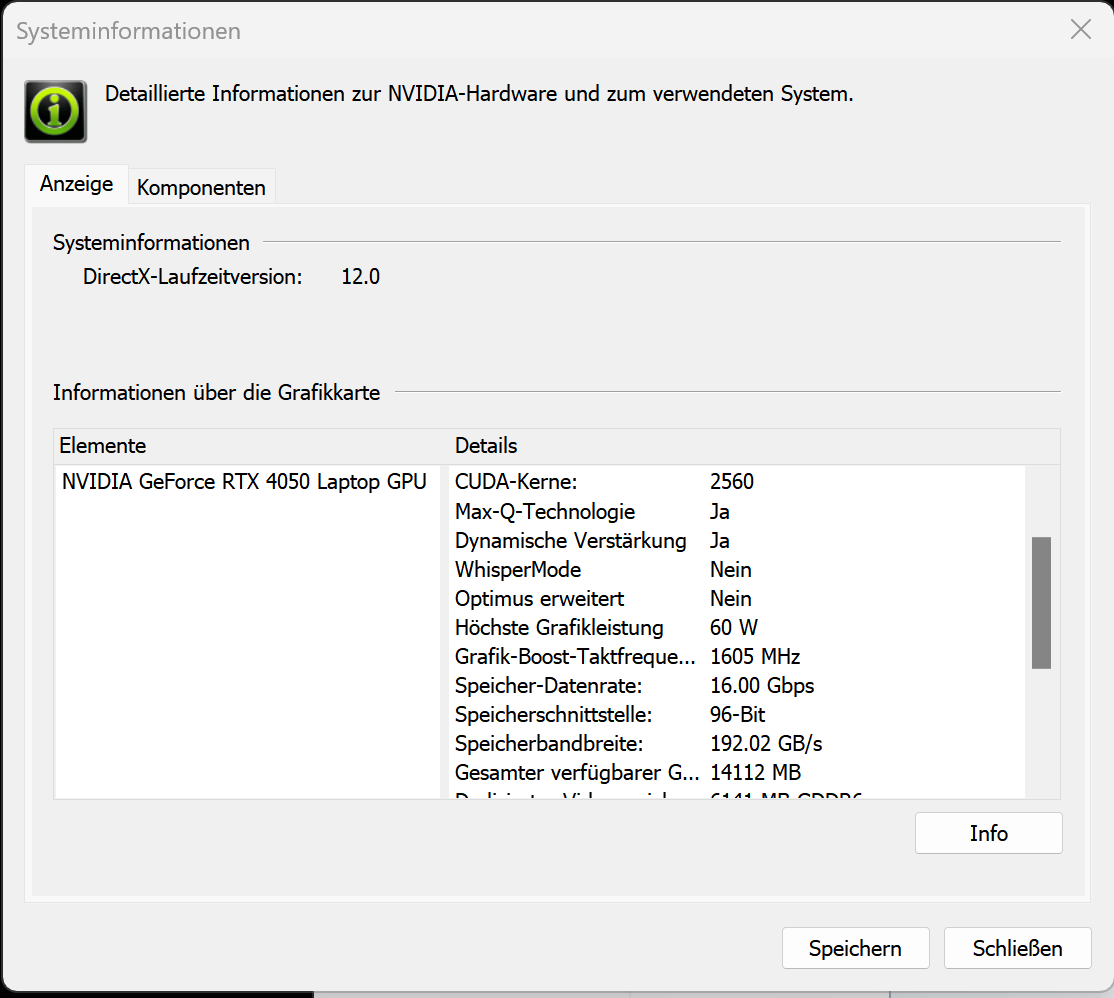
Task: Click the Schließen button
Action: (x=1017, y=948)
